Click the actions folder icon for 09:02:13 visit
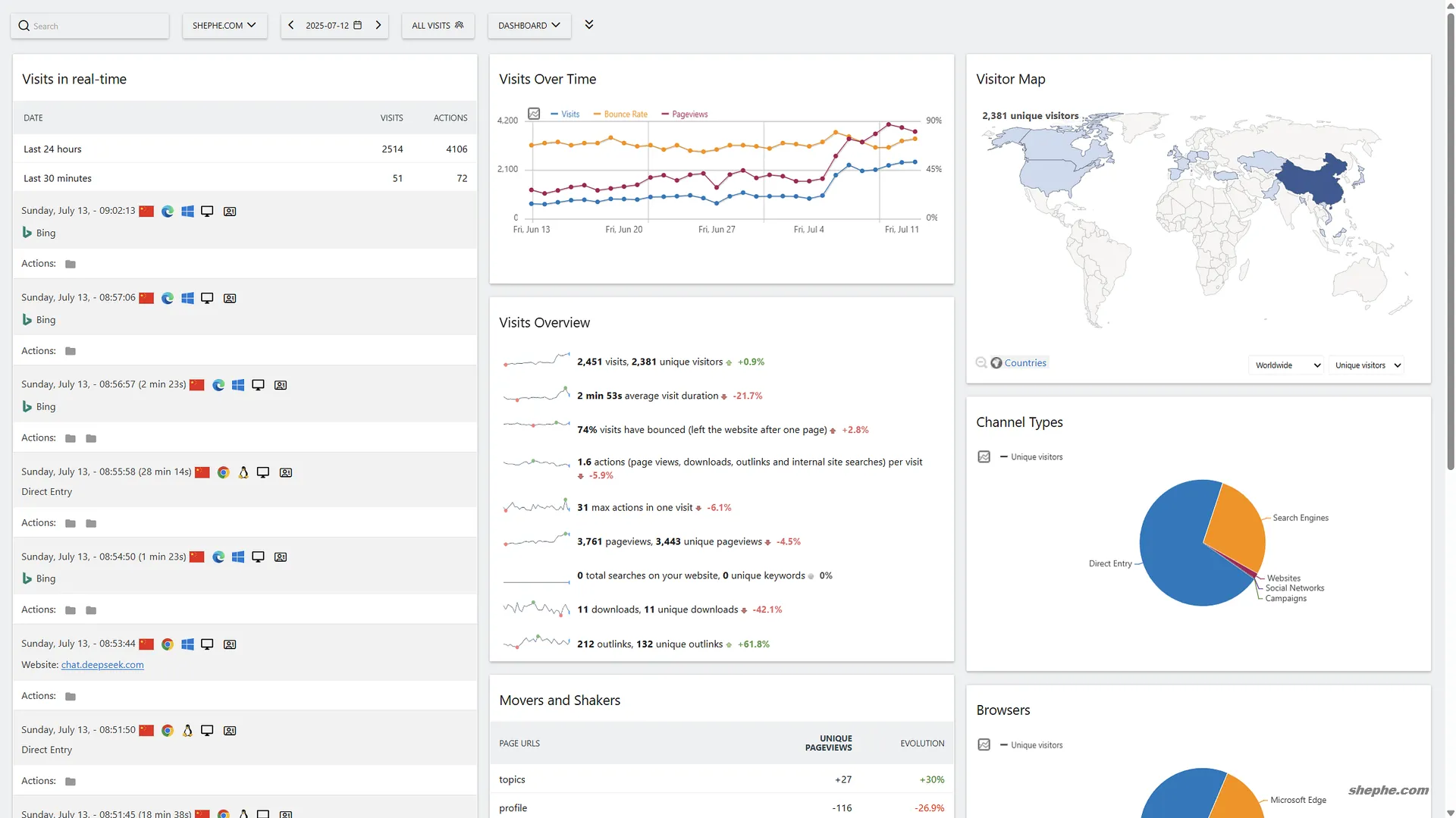The height and width of the screenshot is (818, 1456). [x=71, y=265]
